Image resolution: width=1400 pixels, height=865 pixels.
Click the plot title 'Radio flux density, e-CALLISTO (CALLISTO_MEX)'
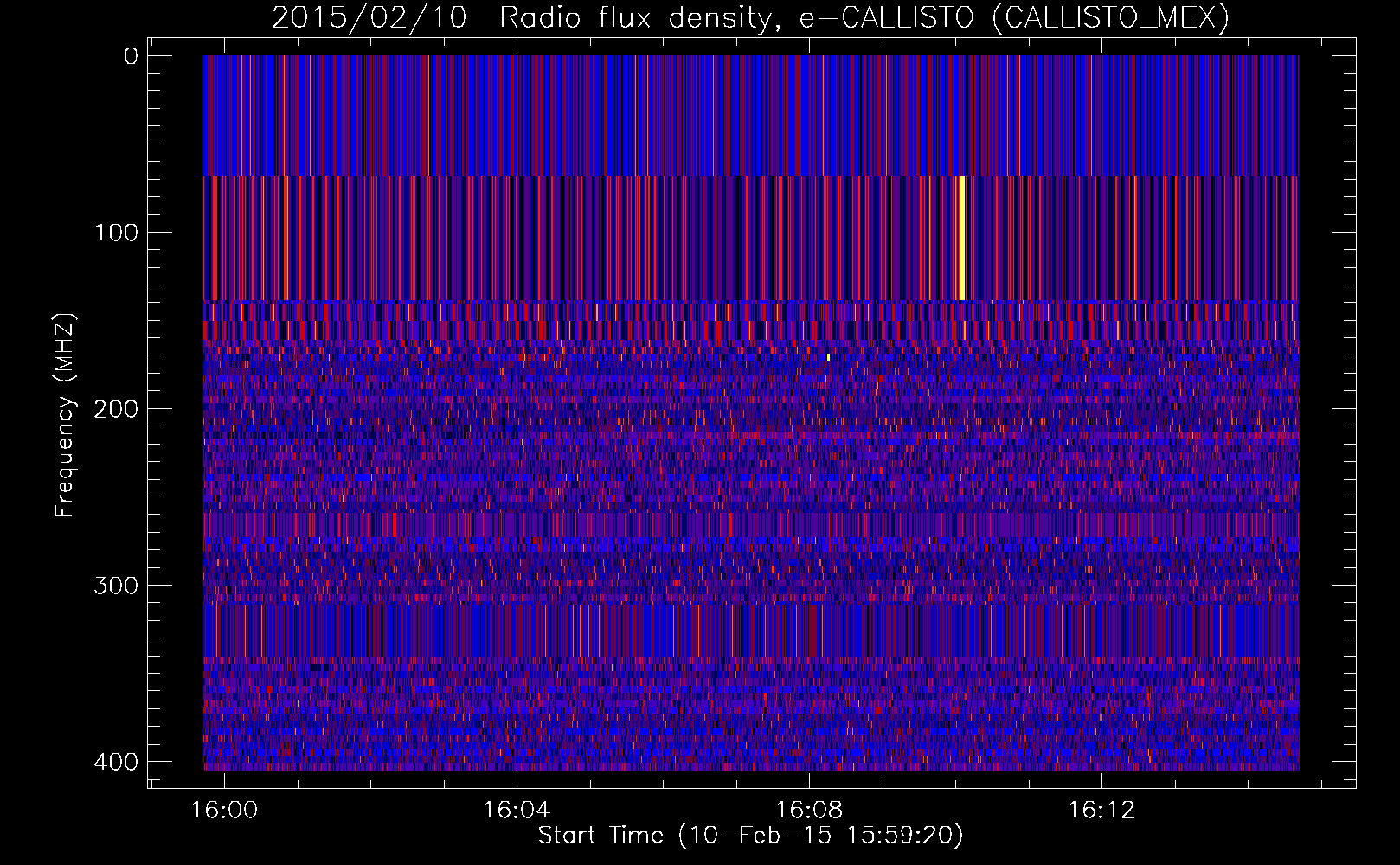864,17
